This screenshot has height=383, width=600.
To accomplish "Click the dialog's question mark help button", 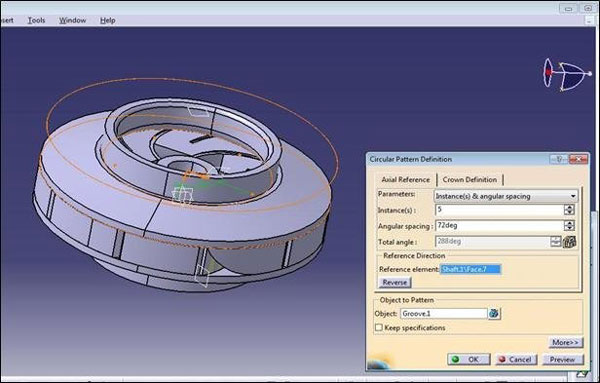I will pos(559,159).
